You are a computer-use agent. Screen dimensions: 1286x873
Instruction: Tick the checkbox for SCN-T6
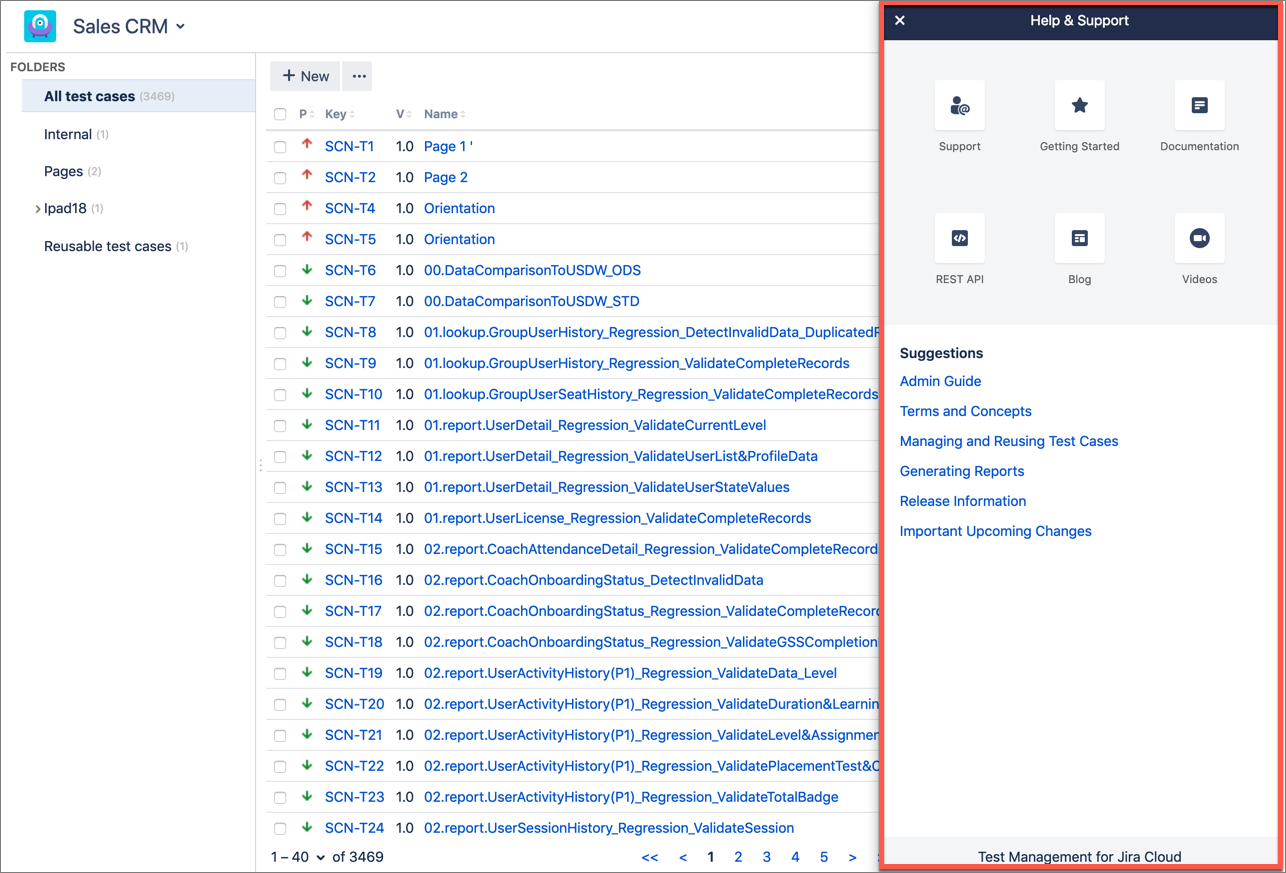tap(280, 271)
